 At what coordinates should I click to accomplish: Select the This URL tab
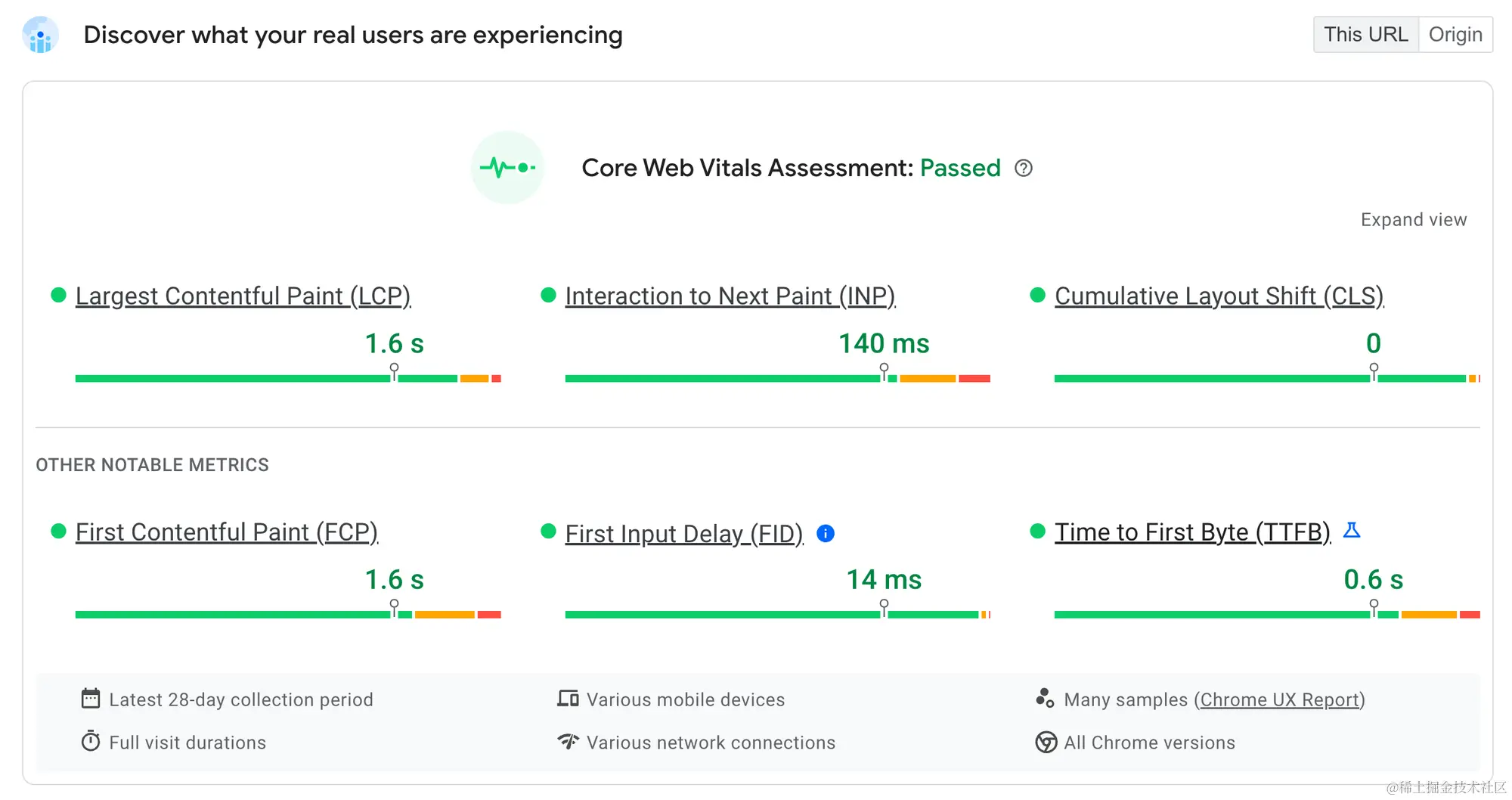point(1365,34)
